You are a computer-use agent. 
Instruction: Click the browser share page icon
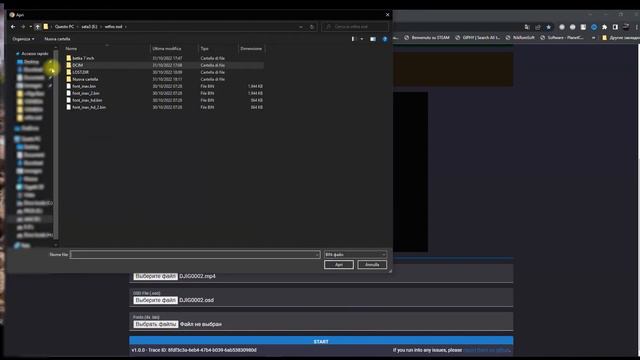click(x=538, y=27)
